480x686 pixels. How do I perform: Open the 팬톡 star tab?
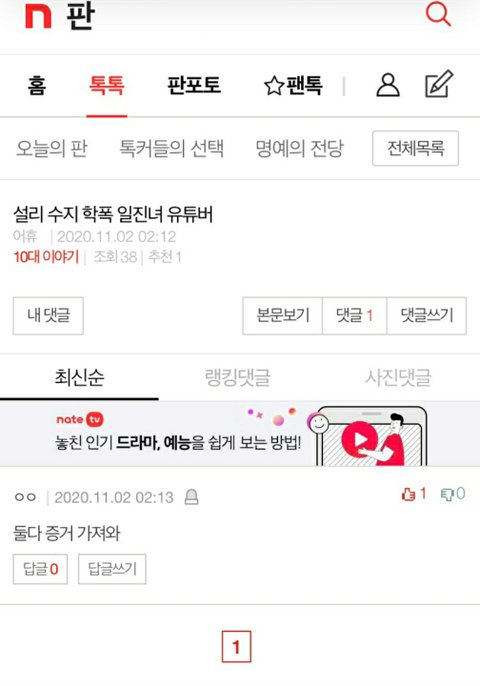point(293,85)
